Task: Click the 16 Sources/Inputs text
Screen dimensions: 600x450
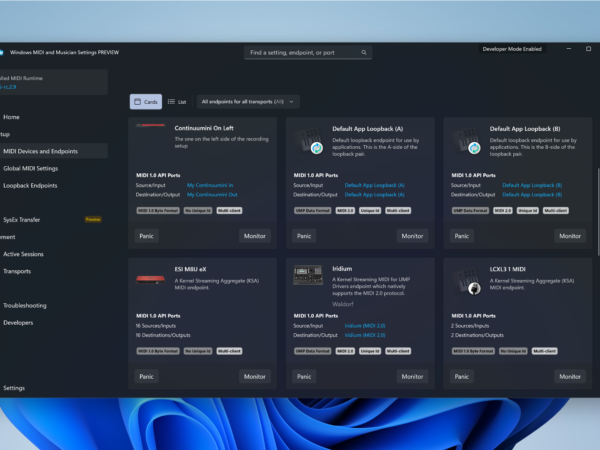Action: coord(156,326)
